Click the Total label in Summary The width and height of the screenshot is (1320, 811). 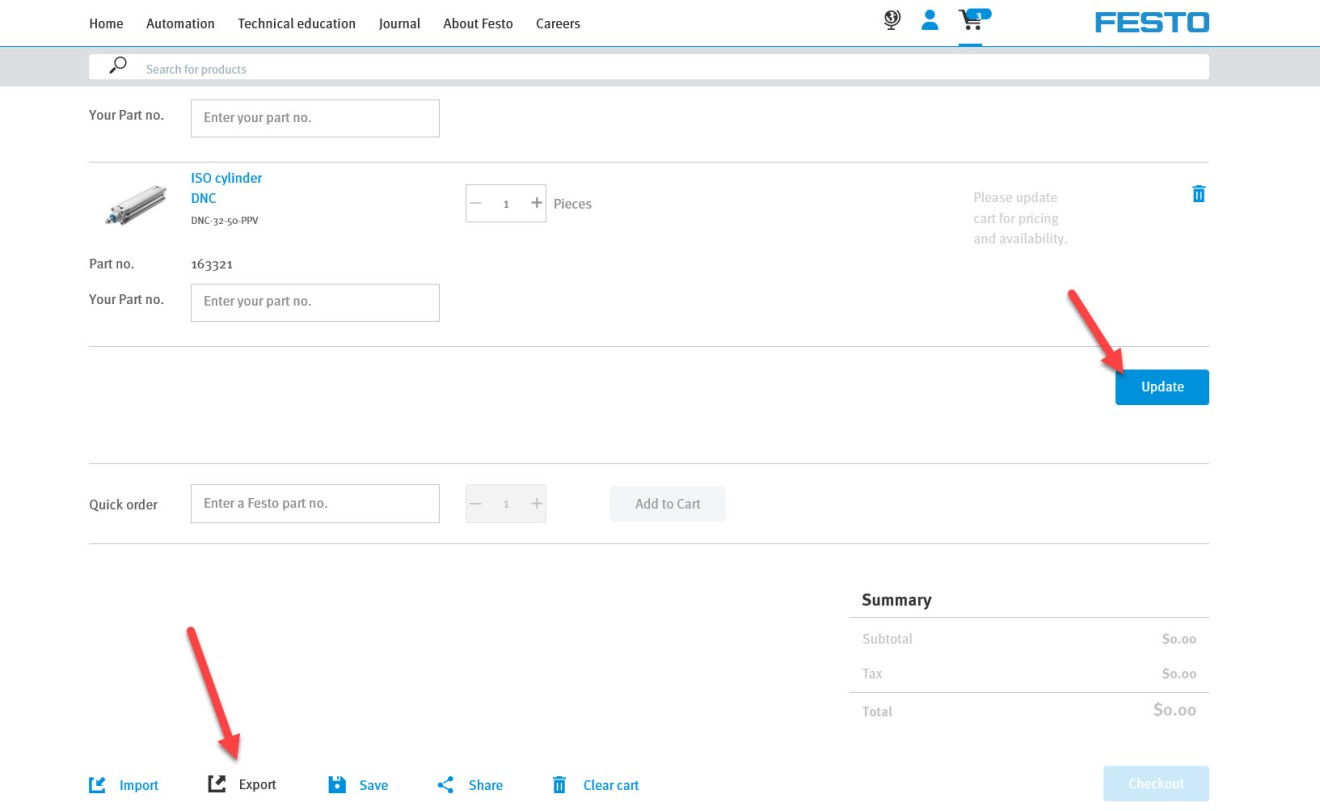point(877,712)
